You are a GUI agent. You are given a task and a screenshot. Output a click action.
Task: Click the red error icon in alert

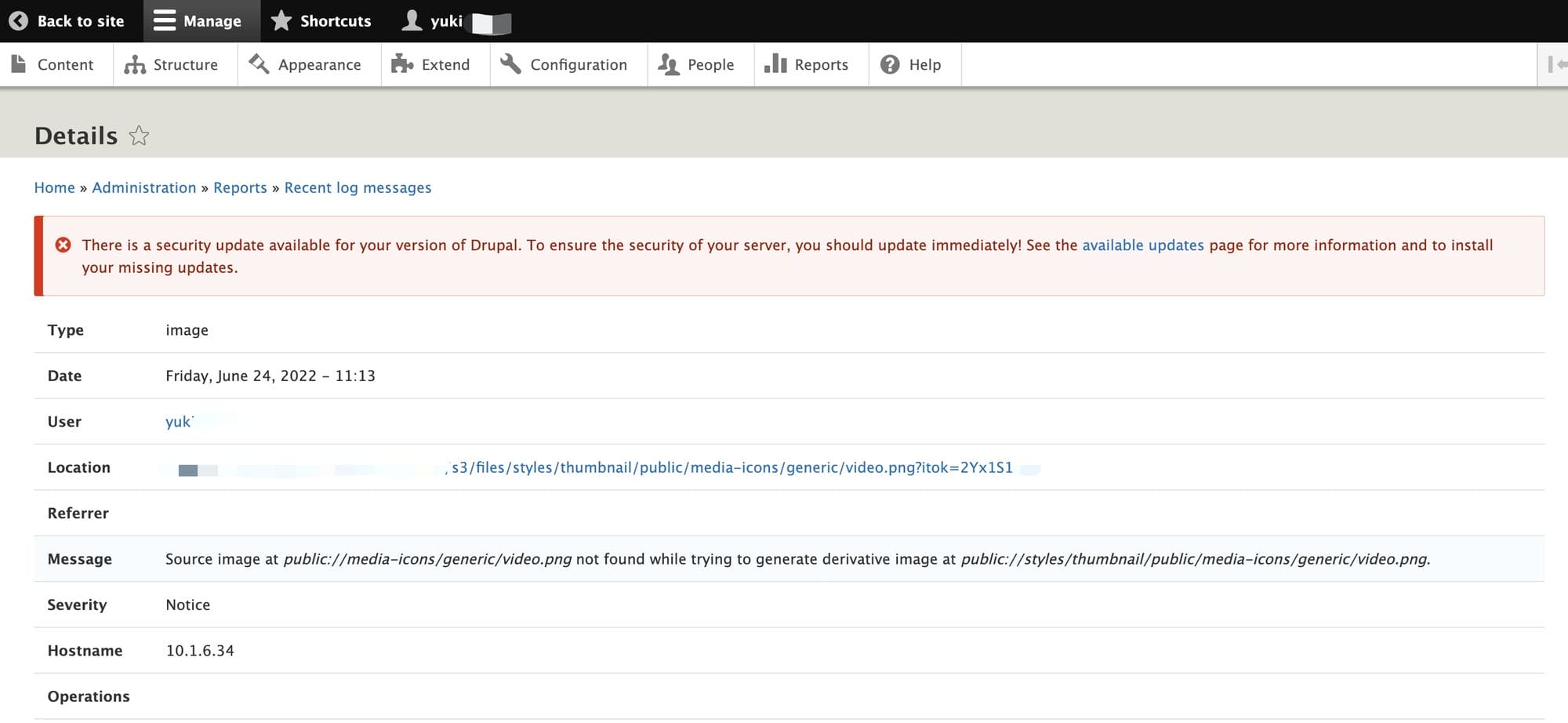(64, 245)
